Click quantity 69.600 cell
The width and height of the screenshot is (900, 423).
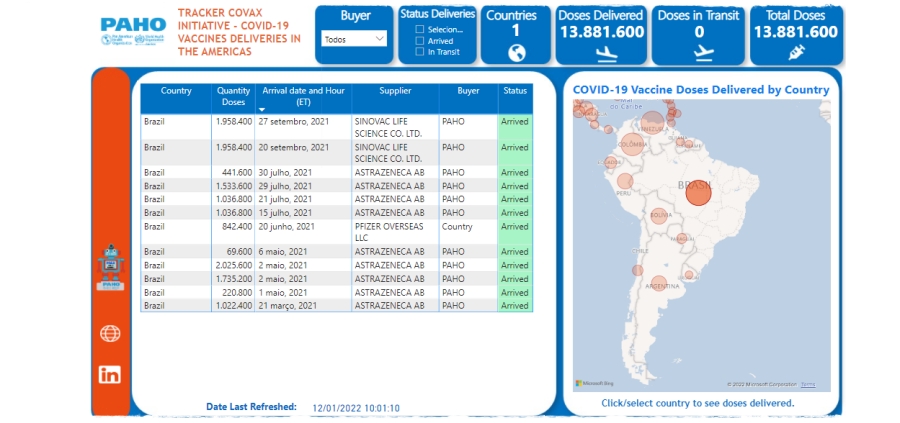point(233,251)
